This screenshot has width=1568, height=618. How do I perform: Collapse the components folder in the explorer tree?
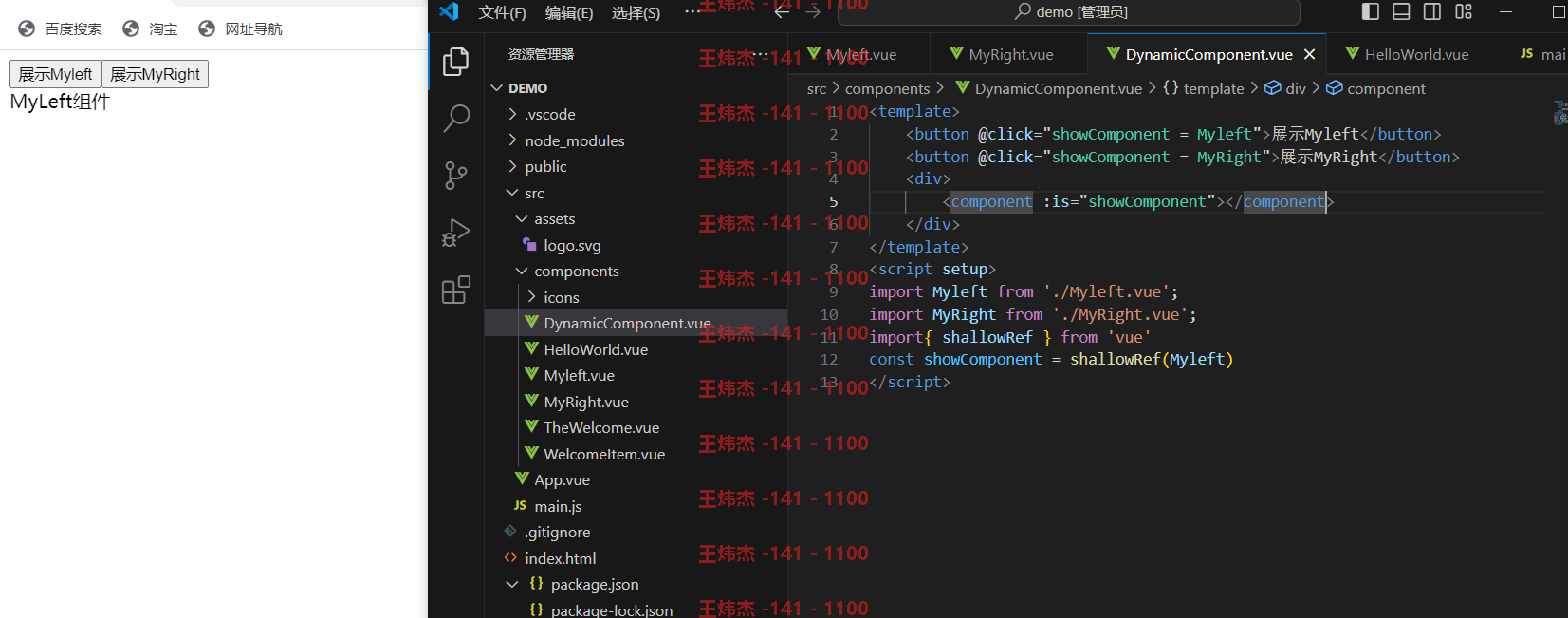tap(522, 271)
